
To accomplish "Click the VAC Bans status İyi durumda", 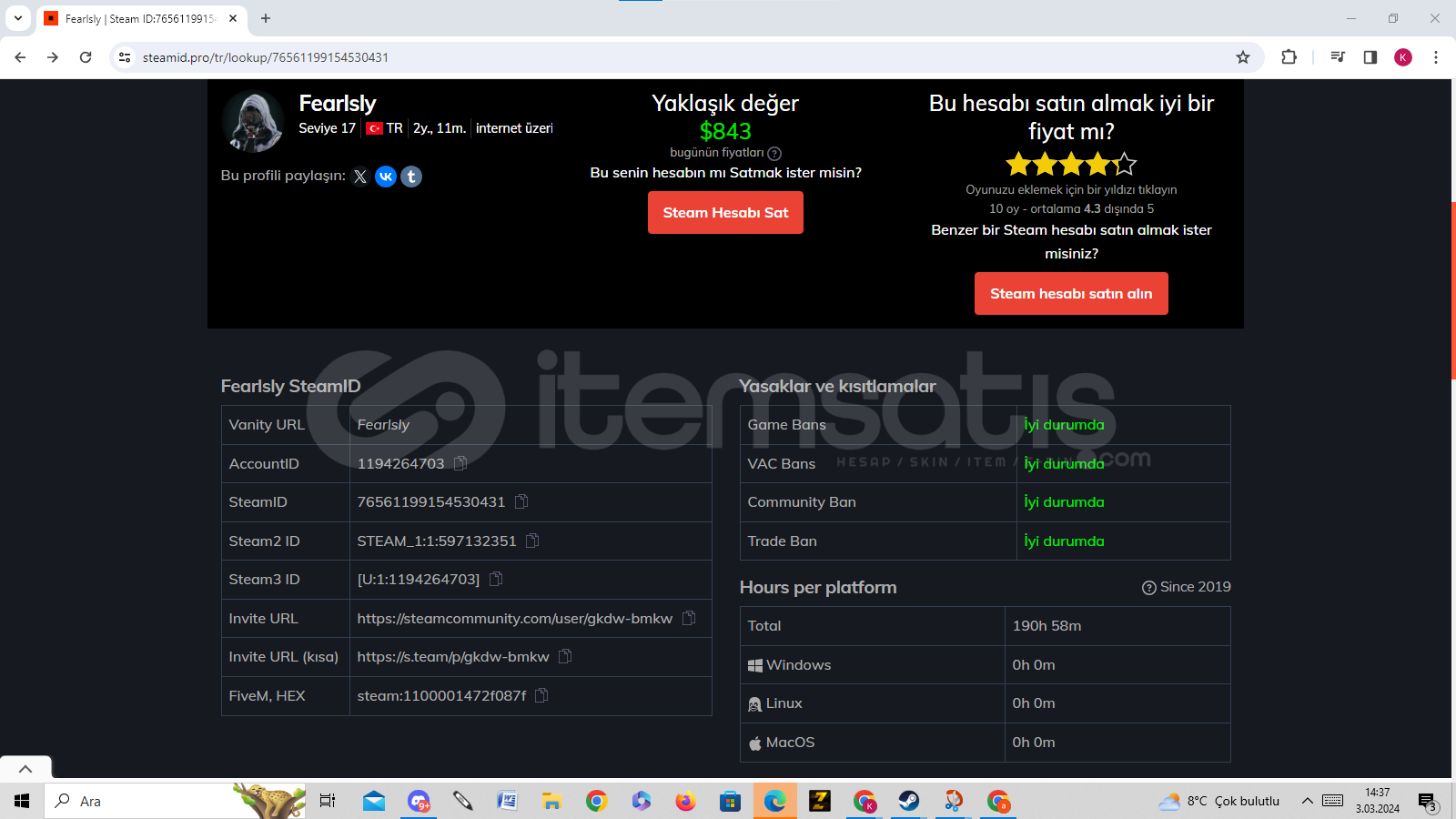I will click(1064, 463).
